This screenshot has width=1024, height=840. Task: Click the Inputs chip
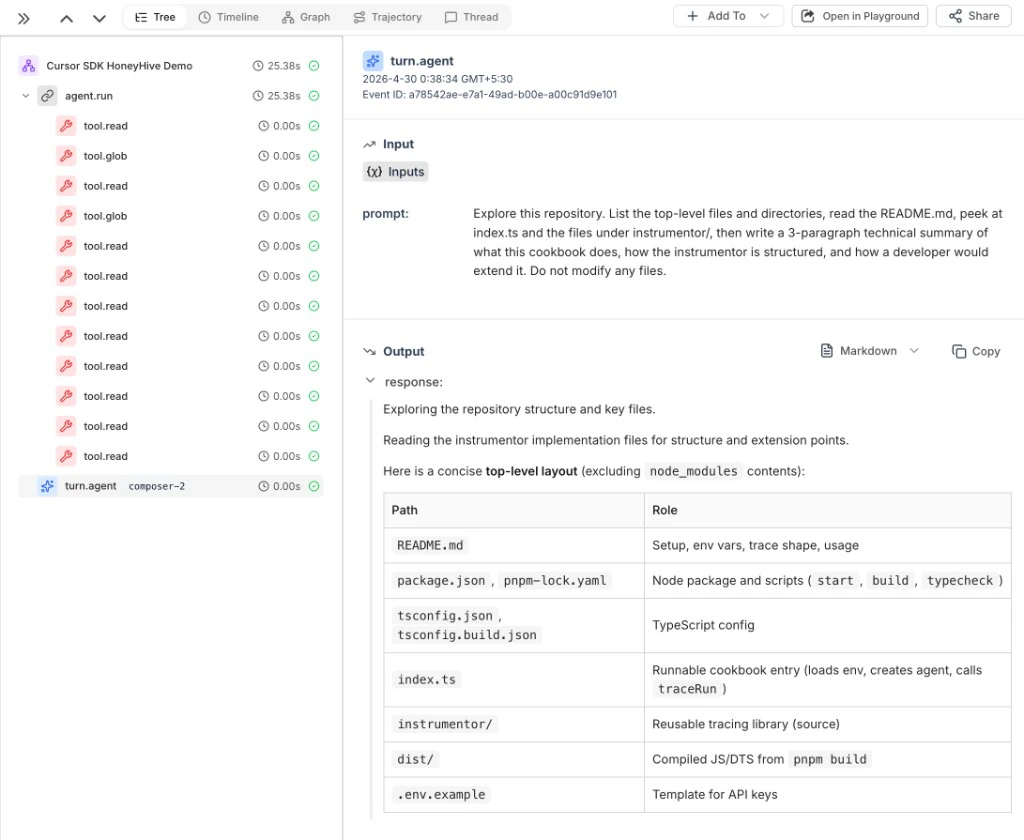396,172
